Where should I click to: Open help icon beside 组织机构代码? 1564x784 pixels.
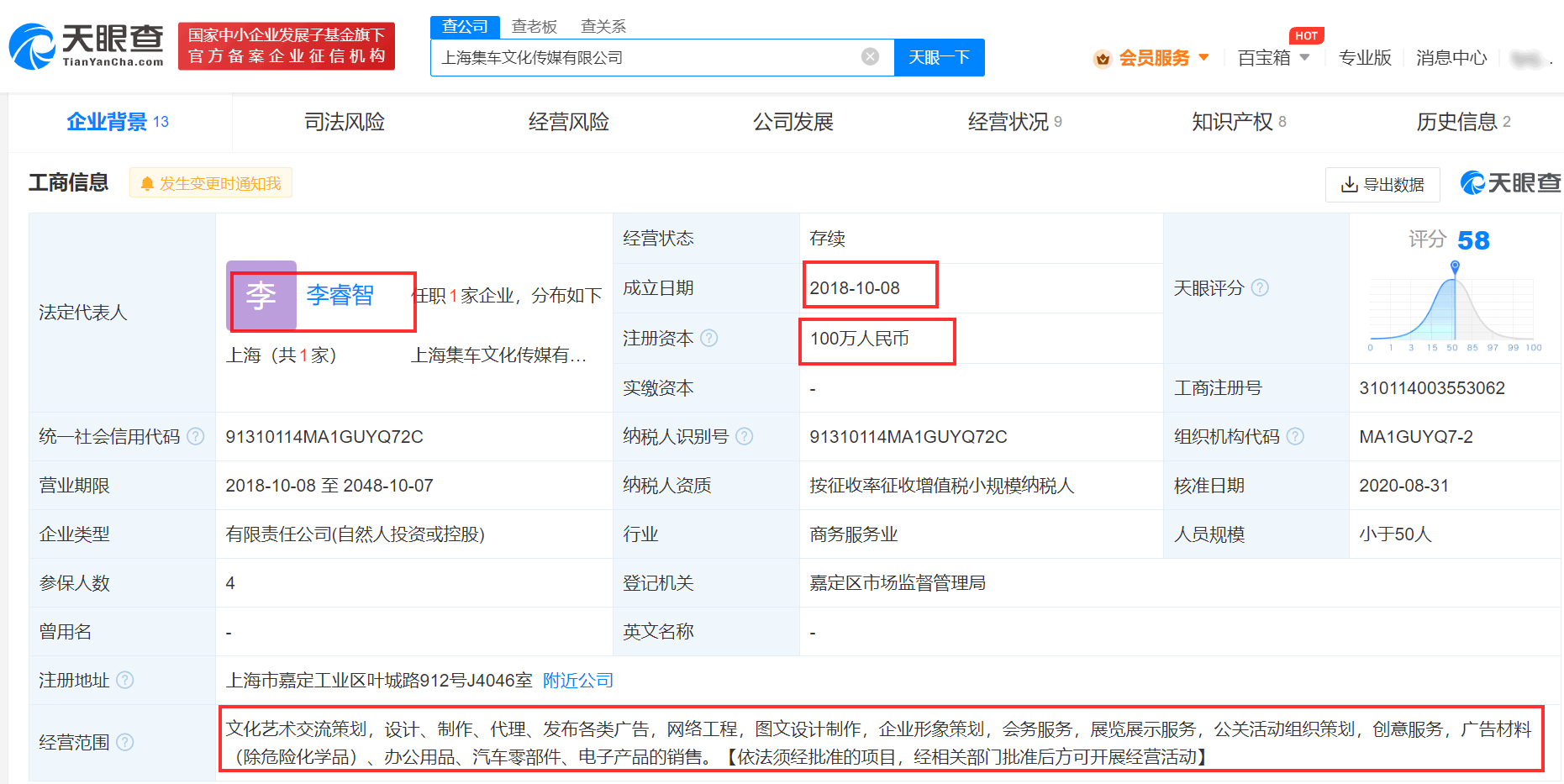point(1295,436)
